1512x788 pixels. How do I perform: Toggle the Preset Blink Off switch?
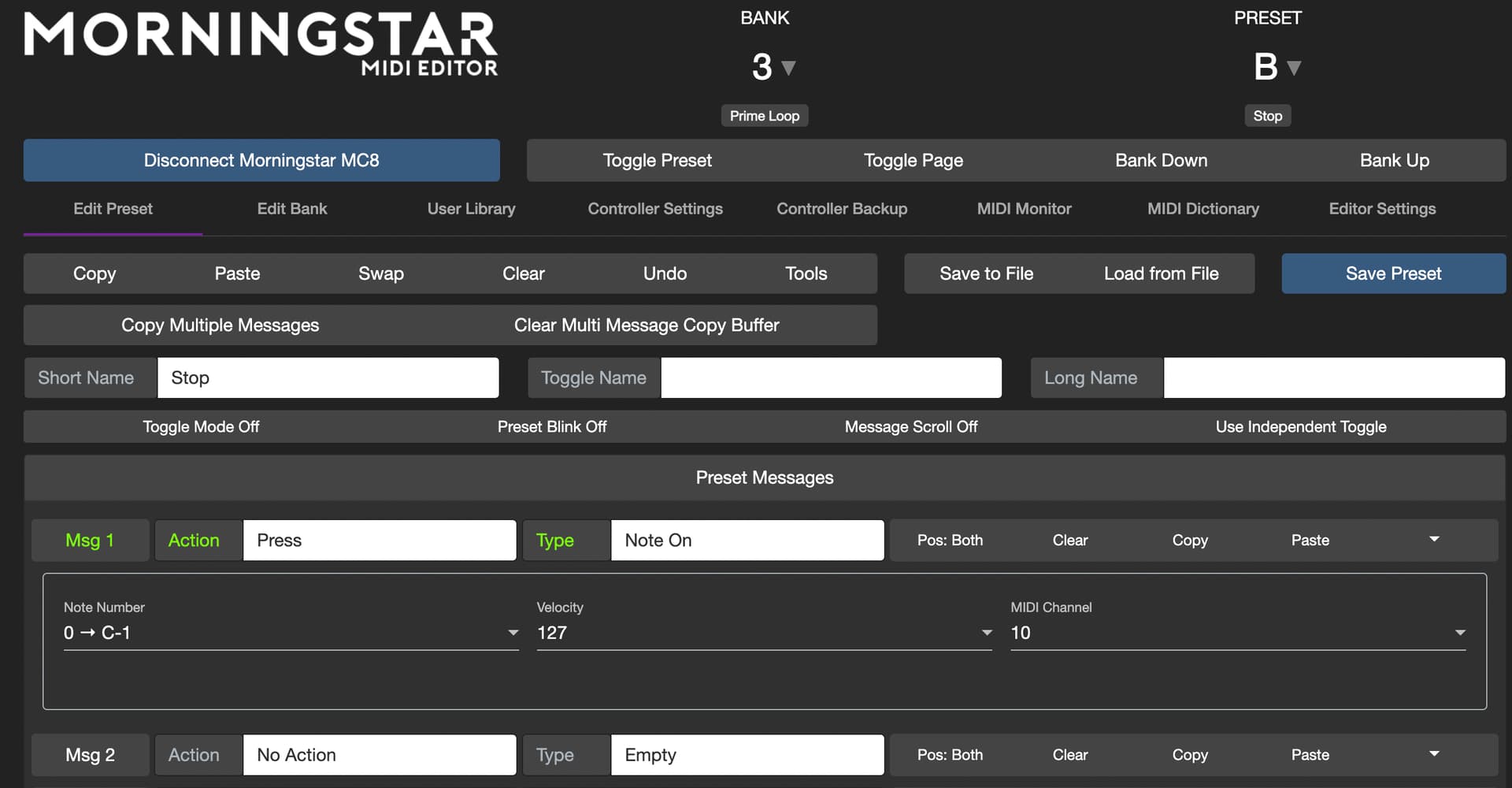coord(552,427)
